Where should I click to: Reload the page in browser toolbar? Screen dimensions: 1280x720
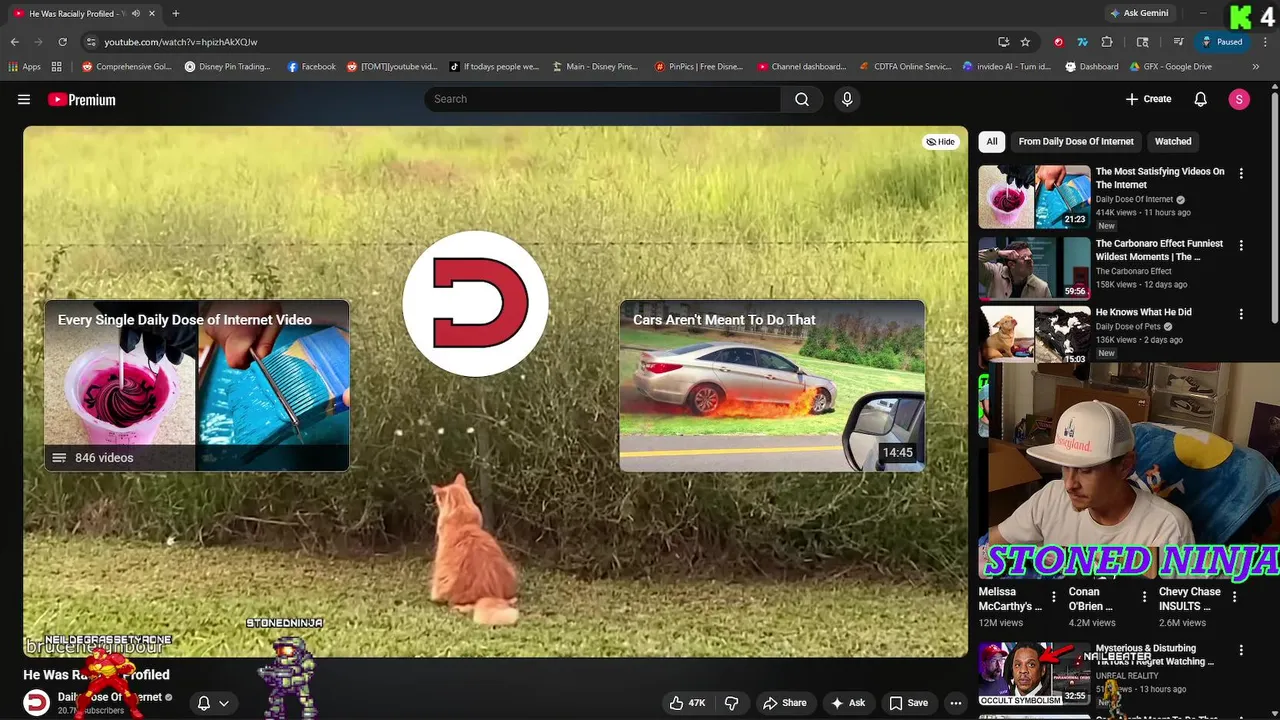(x=62, y=42)
